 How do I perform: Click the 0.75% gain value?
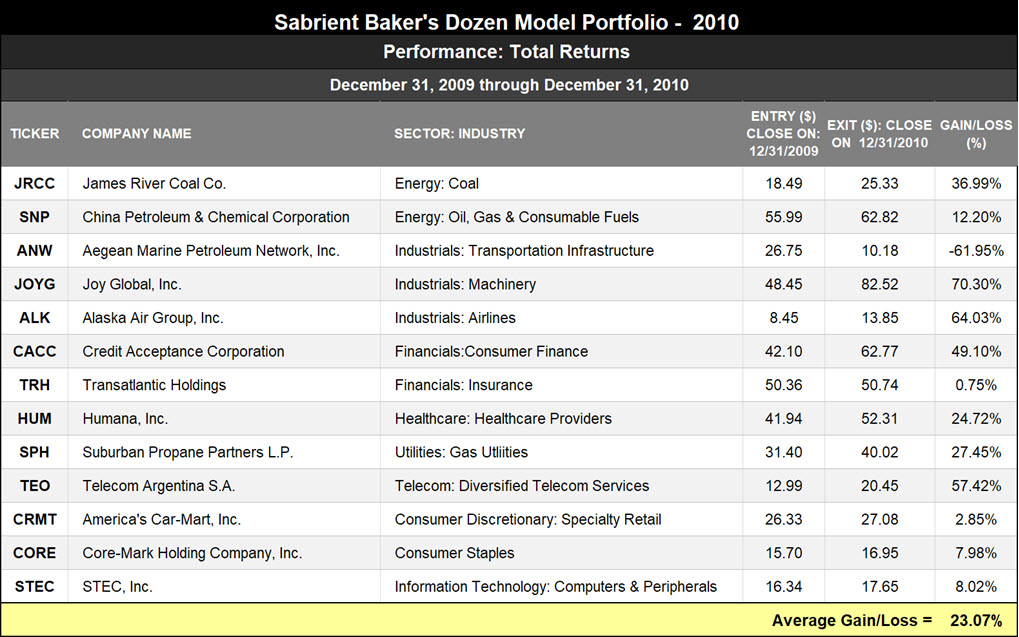click(976, 385)
